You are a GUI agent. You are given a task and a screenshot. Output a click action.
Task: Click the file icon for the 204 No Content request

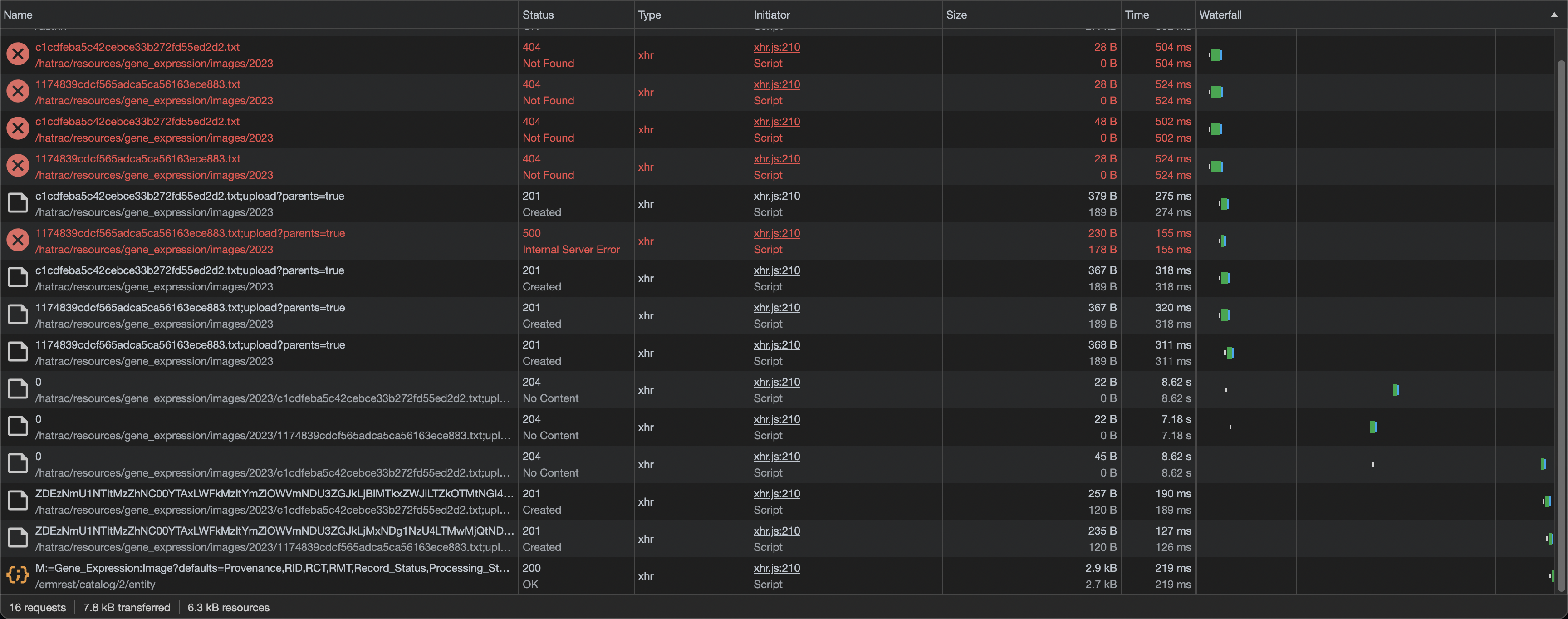[x=17, y=389]
